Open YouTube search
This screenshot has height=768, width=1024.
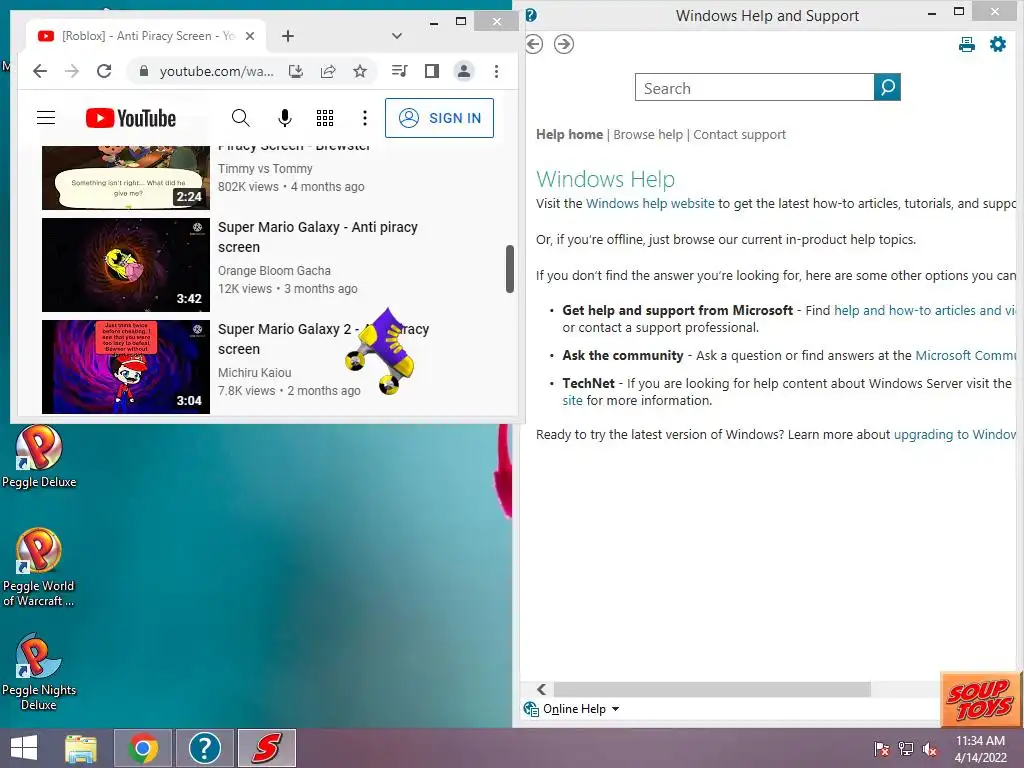(x=240, y=118)
